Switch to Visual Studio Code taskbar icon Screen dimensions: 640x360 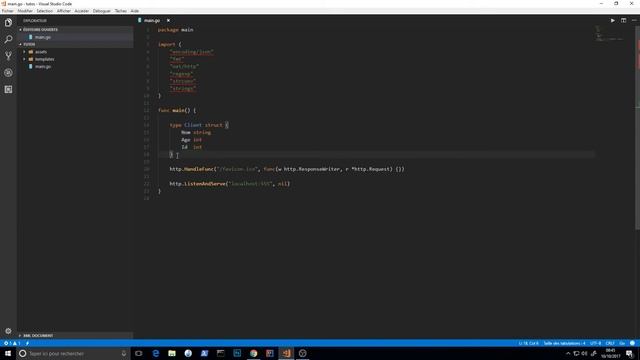pyautogui.click(x=286, y=353)
